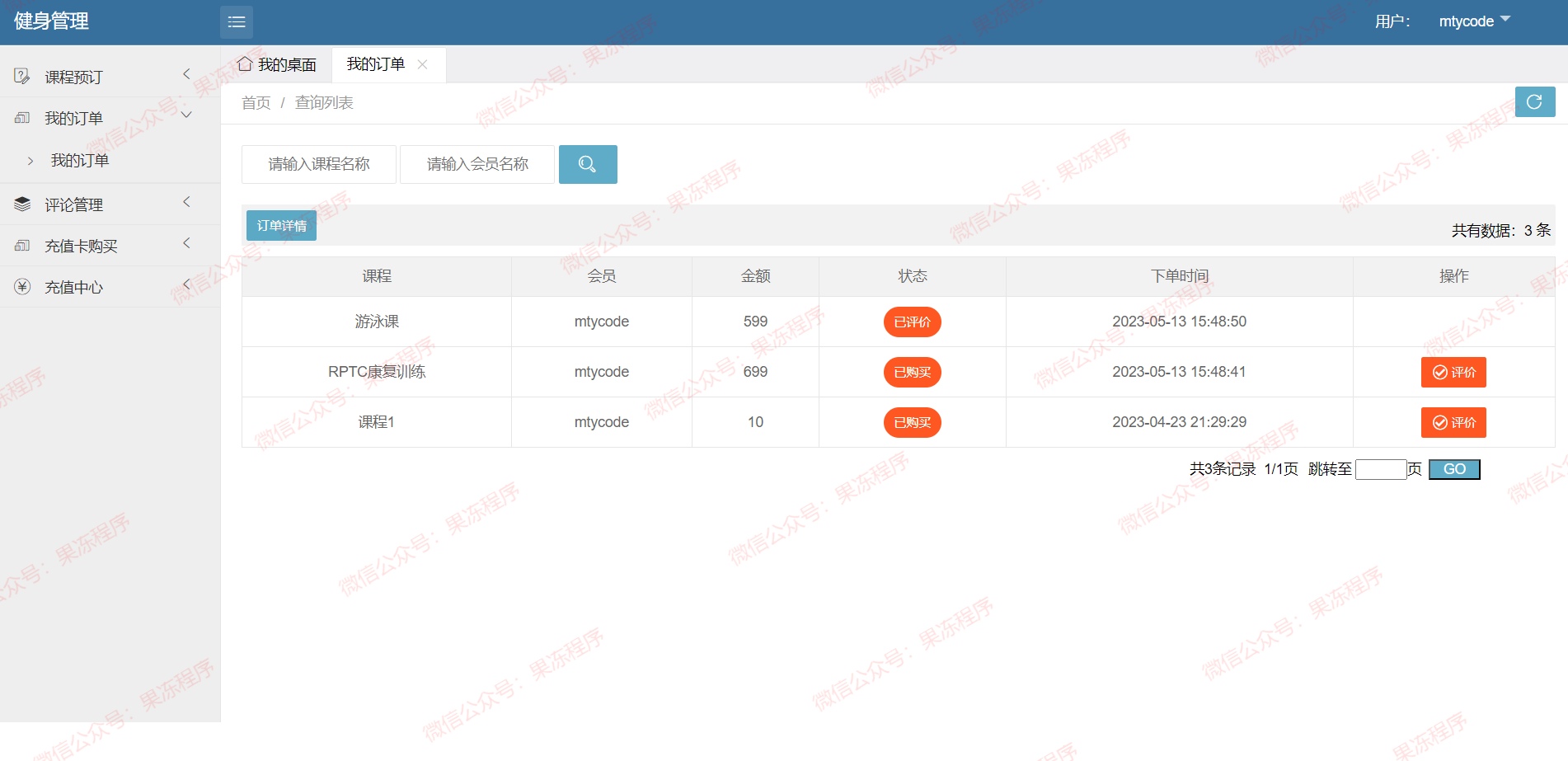Click the RPTC康复训练 course cell

(377, 372)
